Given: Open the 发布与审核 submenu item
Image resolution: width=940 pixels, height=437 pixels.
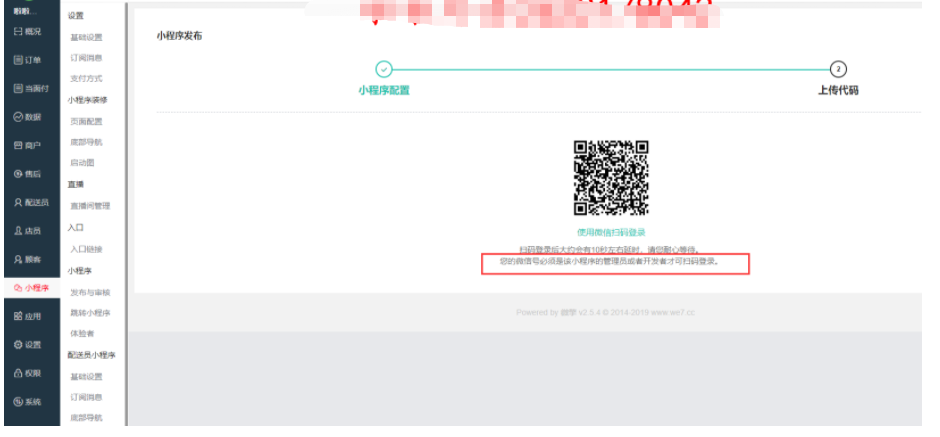Looking at the screenshot, I should click(91, 293).
